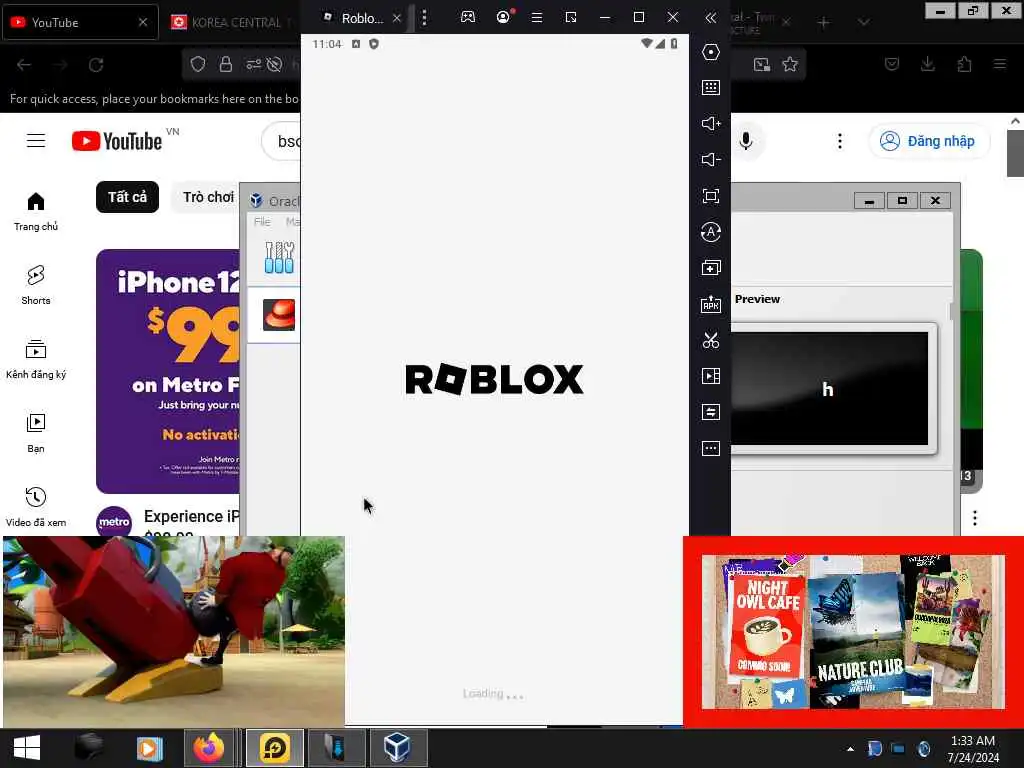Image resolution: width=1024 pixels, height=768 pixels.
Task: Switch to the KOREA CENTRAL browser tab
Action: 230,22
